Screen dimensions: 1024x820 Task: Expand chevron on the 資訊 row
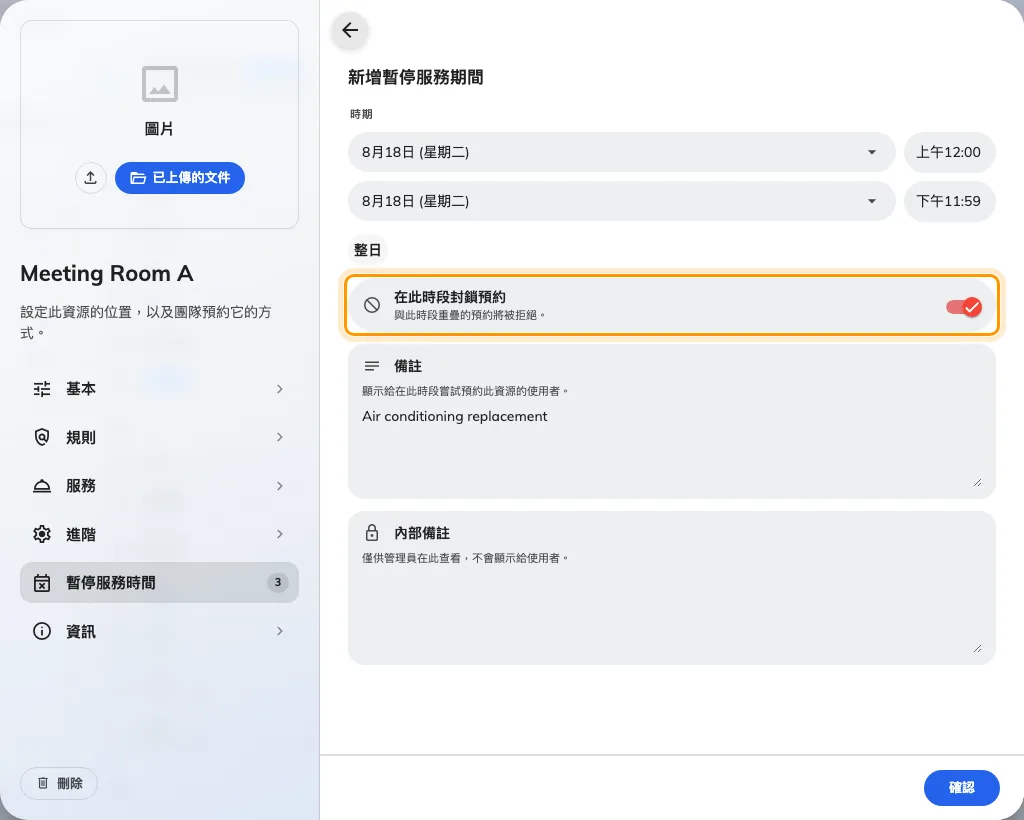point(280,631)
